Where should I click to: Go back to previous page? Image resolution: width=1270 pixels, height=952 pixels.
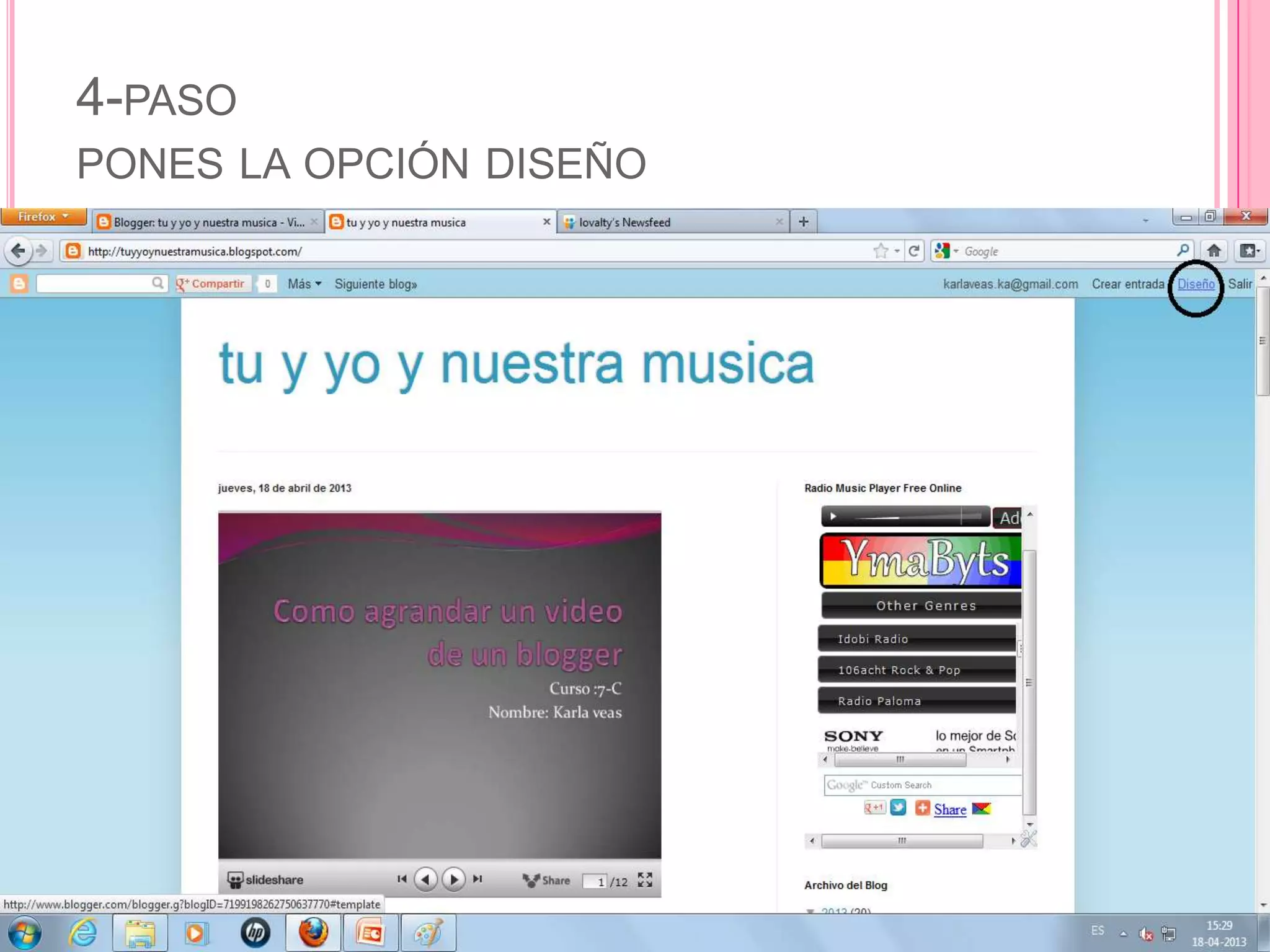pos(18,251)
